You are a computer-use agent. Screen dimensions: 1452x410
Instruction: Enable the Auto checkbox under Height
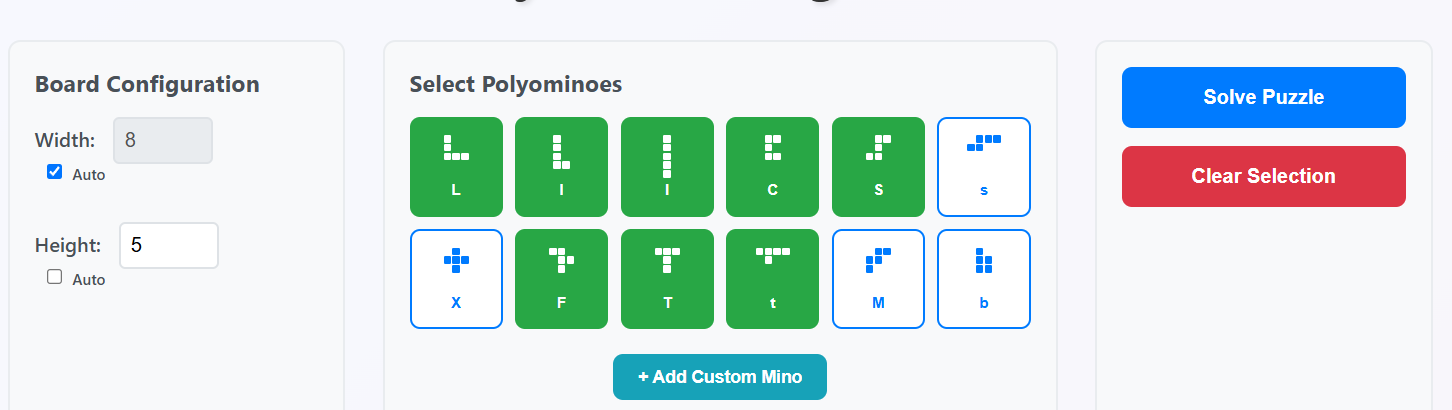pos(55,277)
